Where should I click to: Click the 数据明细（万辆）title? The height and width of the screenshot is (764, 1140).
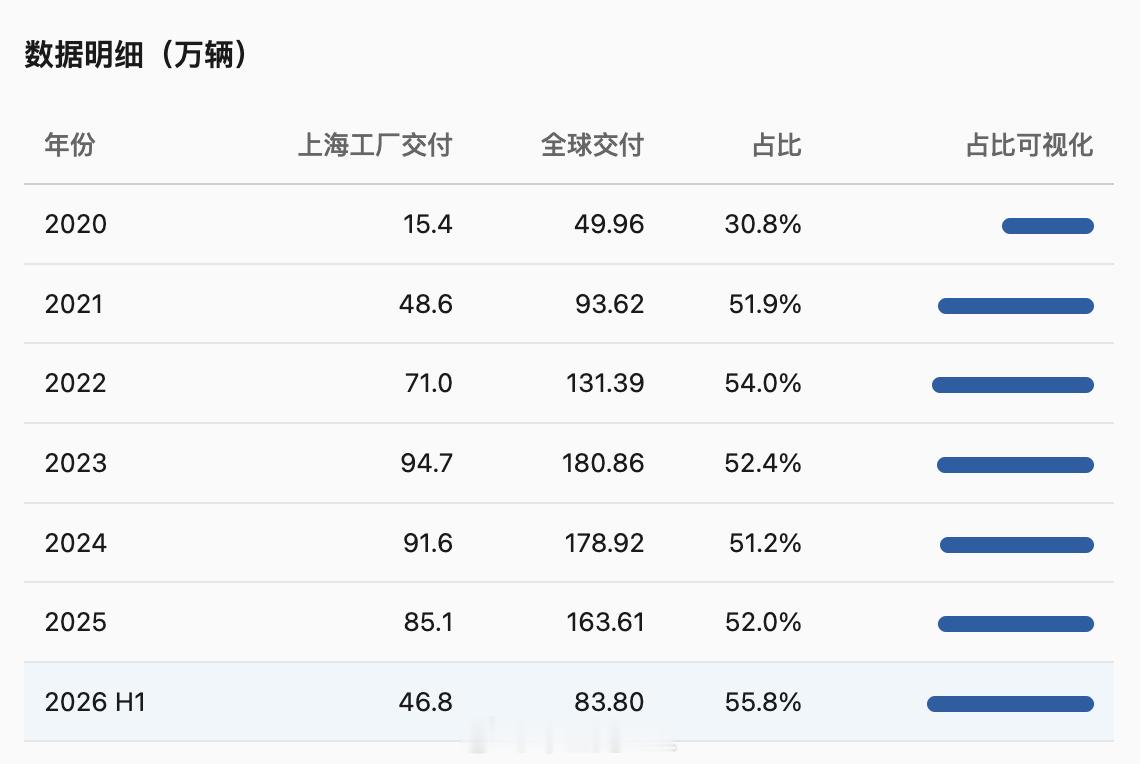pos(136,55)
